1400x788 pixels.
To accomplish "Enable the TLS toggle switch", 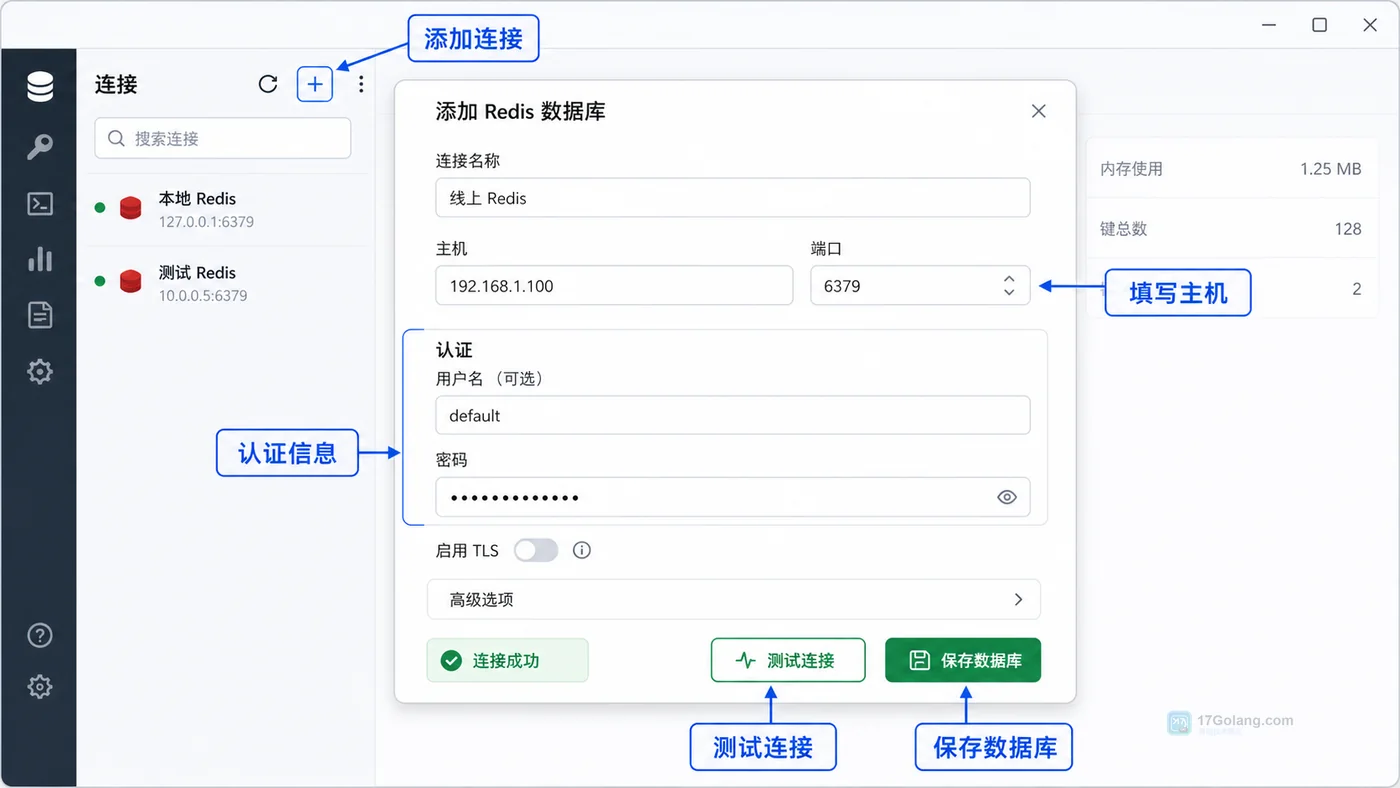I will coord(536,550).
